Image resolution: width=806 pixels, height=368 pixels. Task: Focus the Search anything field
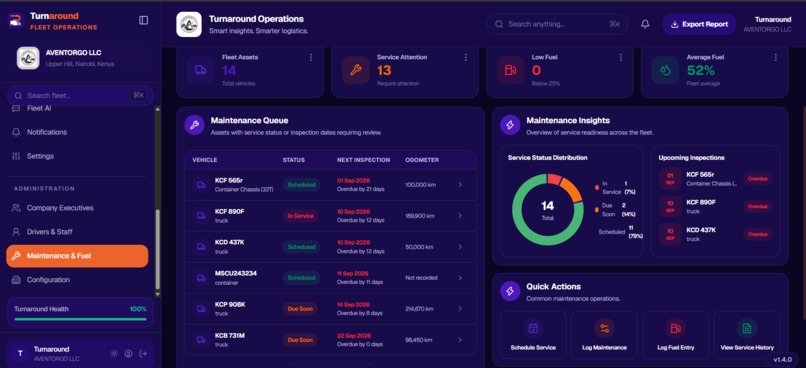point(557,24)
